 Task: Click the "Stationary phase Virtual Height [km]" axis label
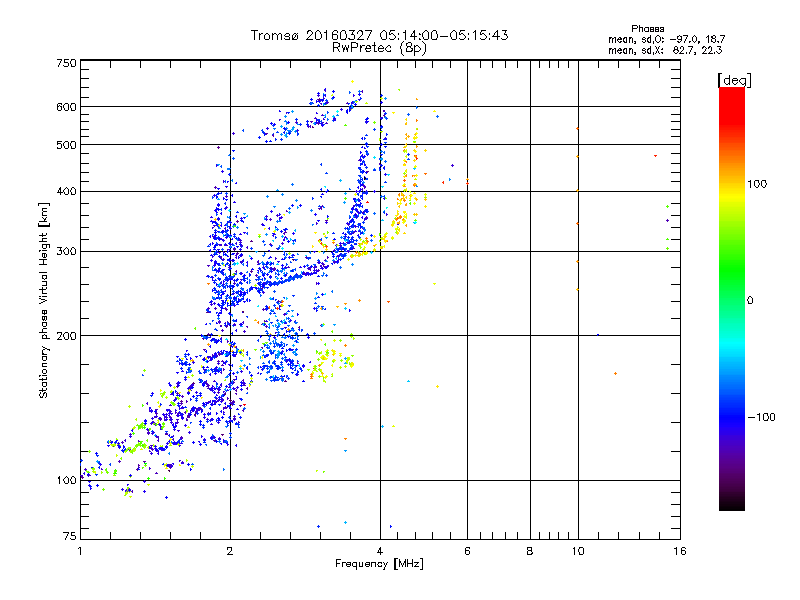[44, 301]
